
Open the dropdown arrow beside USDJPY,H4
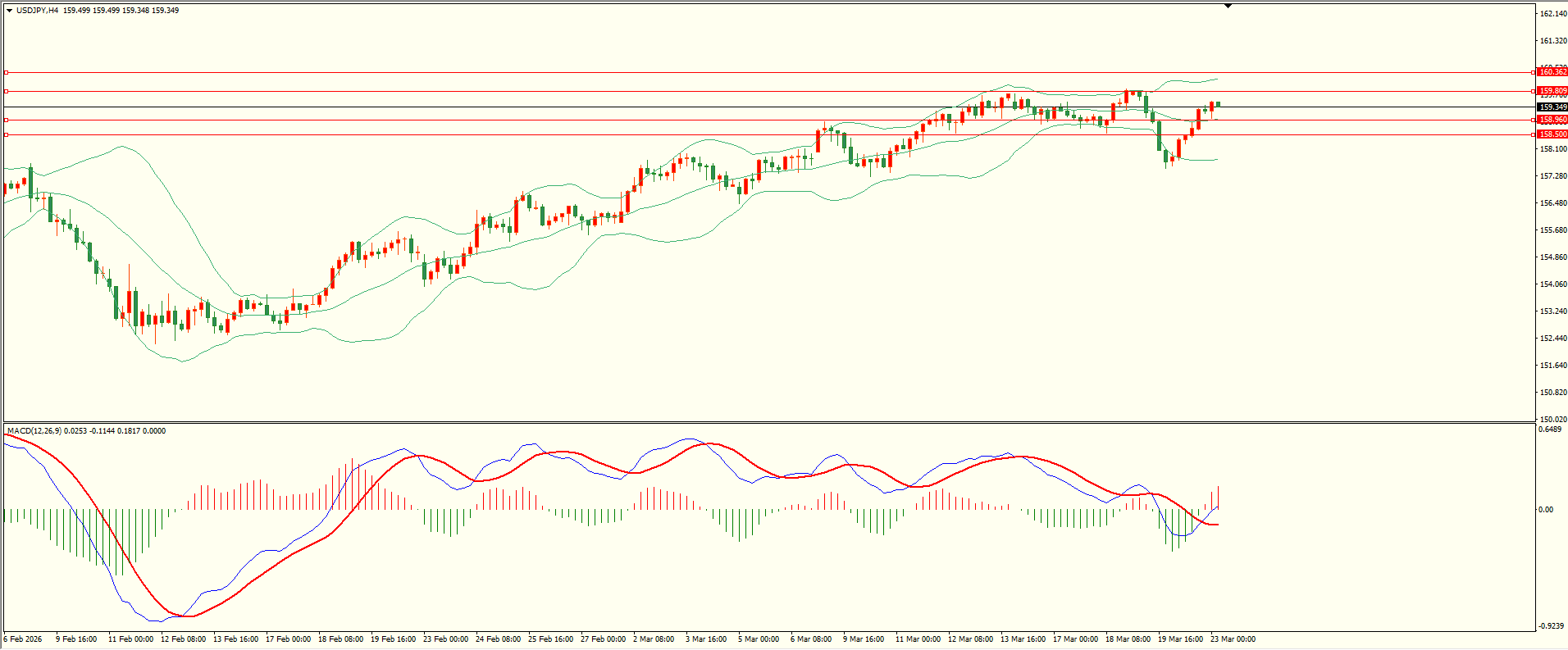[9, 11]
